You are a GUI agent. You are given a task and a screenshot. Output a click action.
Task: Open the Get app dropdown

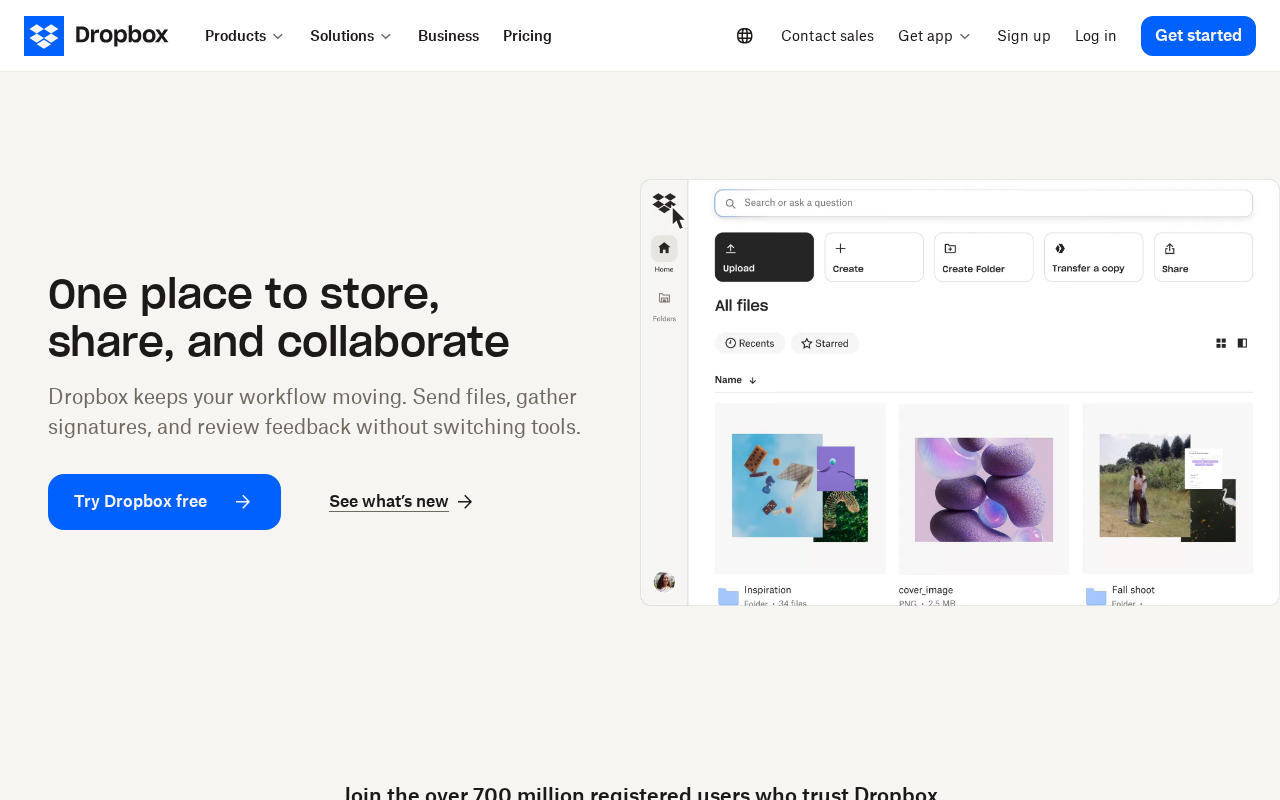[934, 36]
